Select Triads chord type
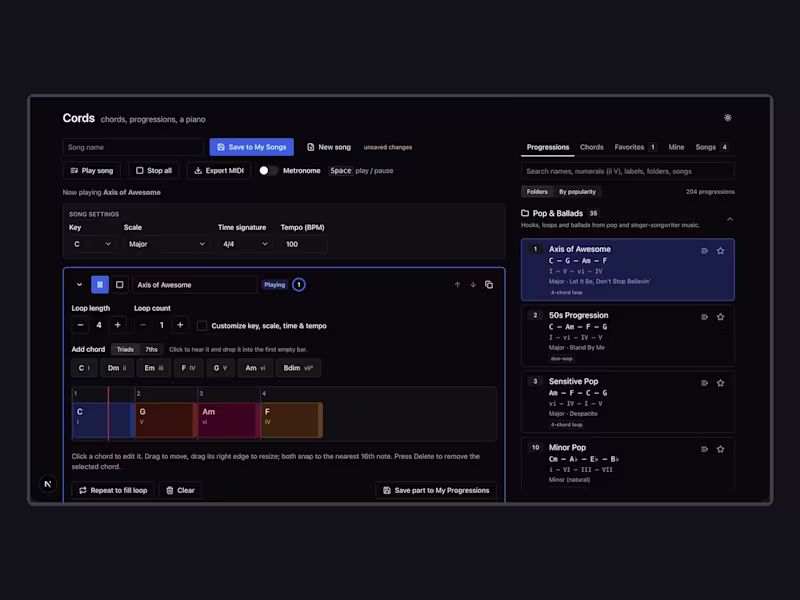This screenshot has width=800, height=600. coord(125,349)
